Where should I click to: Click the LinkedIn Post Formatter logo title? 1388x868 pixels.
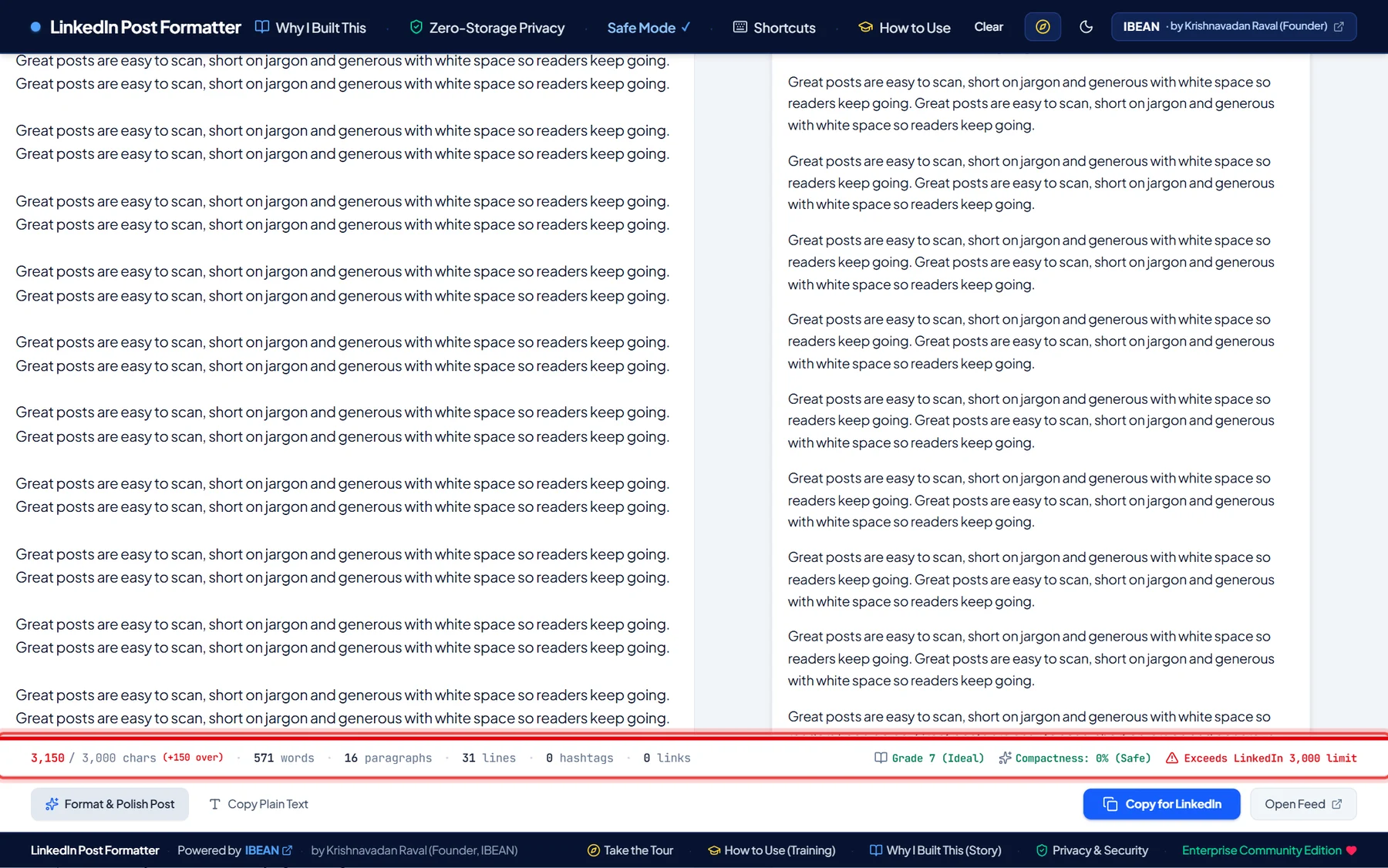pos(145,28)
